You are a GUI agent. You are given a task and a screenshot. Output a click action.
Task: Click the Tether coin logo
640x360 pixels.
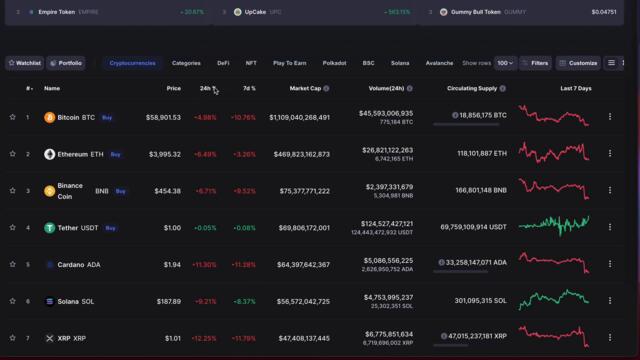tap(49, 228)
